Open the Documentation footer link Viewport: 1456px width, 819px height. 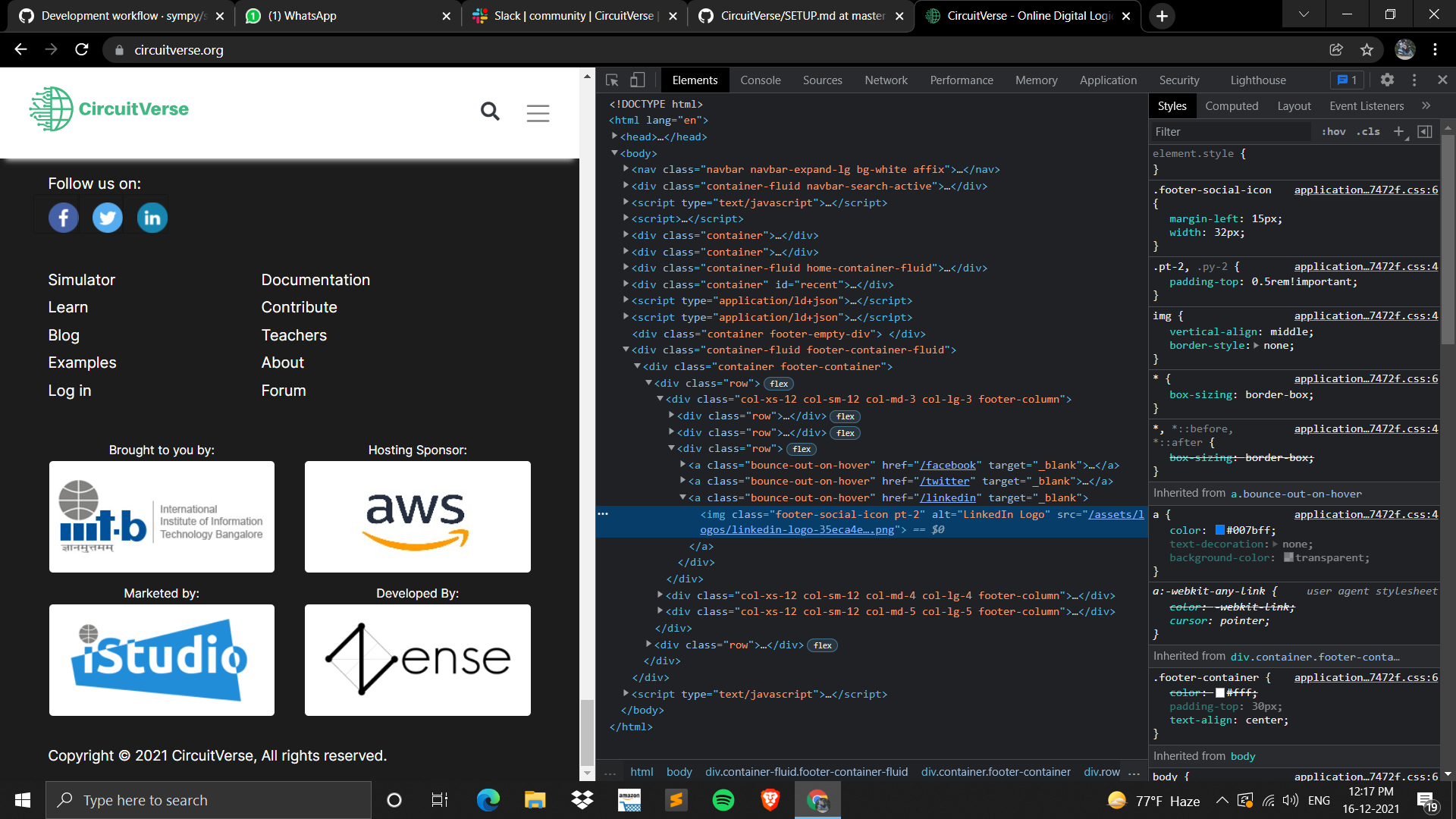click(x=315, y=280)
